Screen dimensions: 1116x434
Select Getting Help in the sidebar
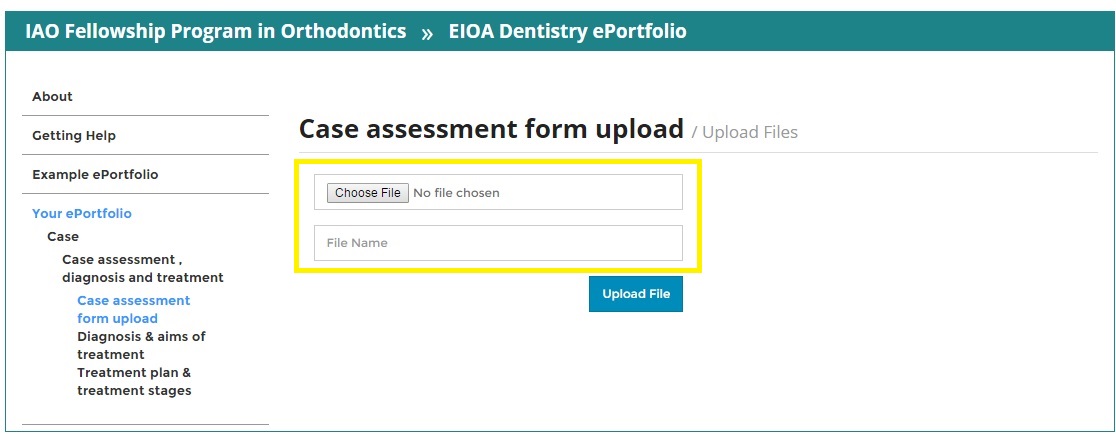coord(74,136)
